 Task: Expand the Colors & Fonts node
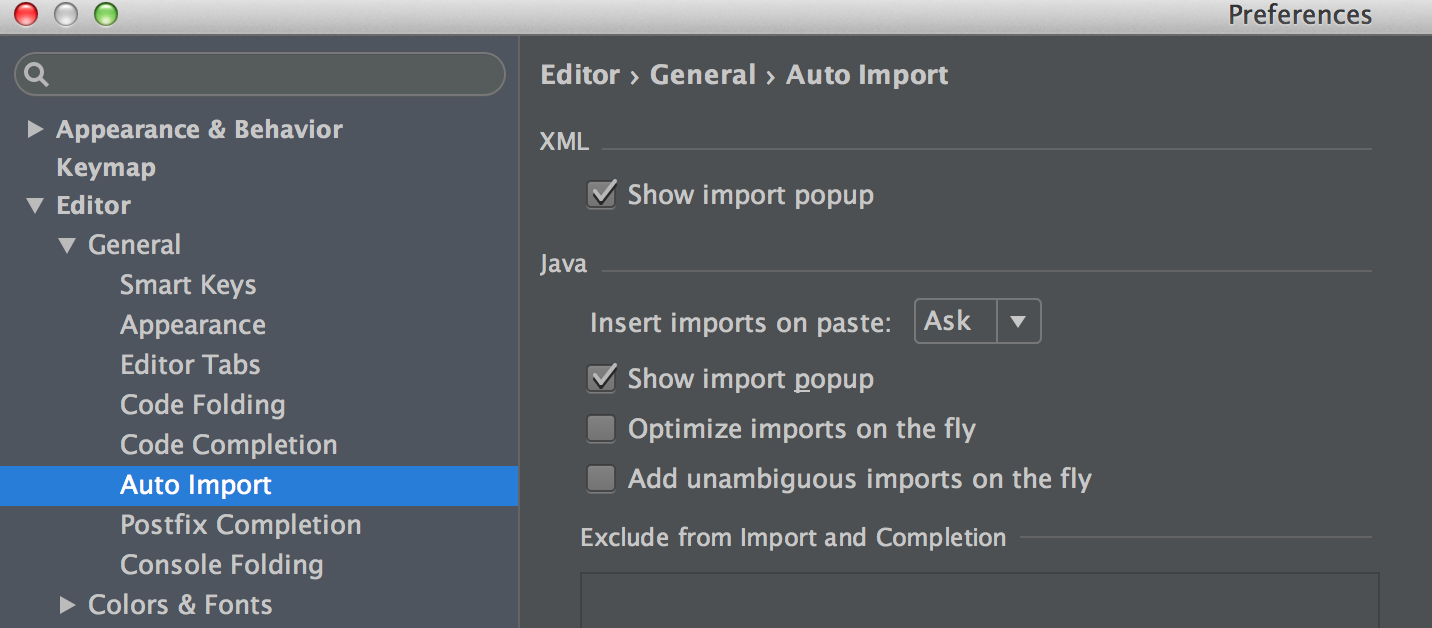coord(67,604)
